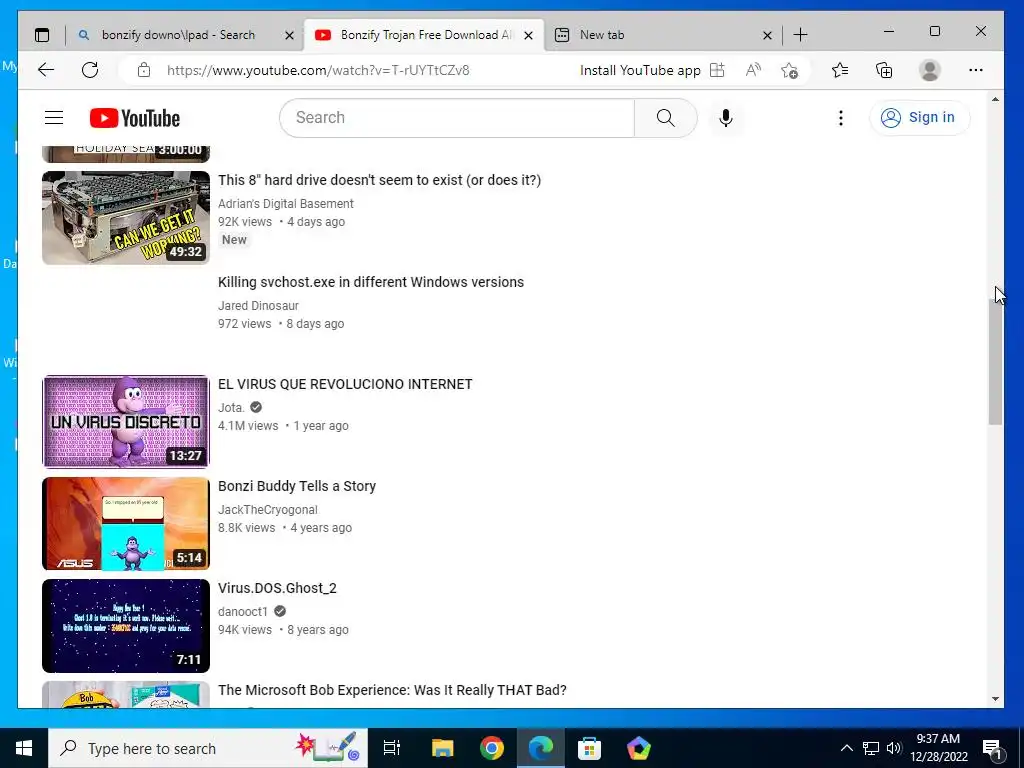Switch to the bonzify downo\lpad Search tab
Screen dimensions: 1024x768
[x=177, y=35]
